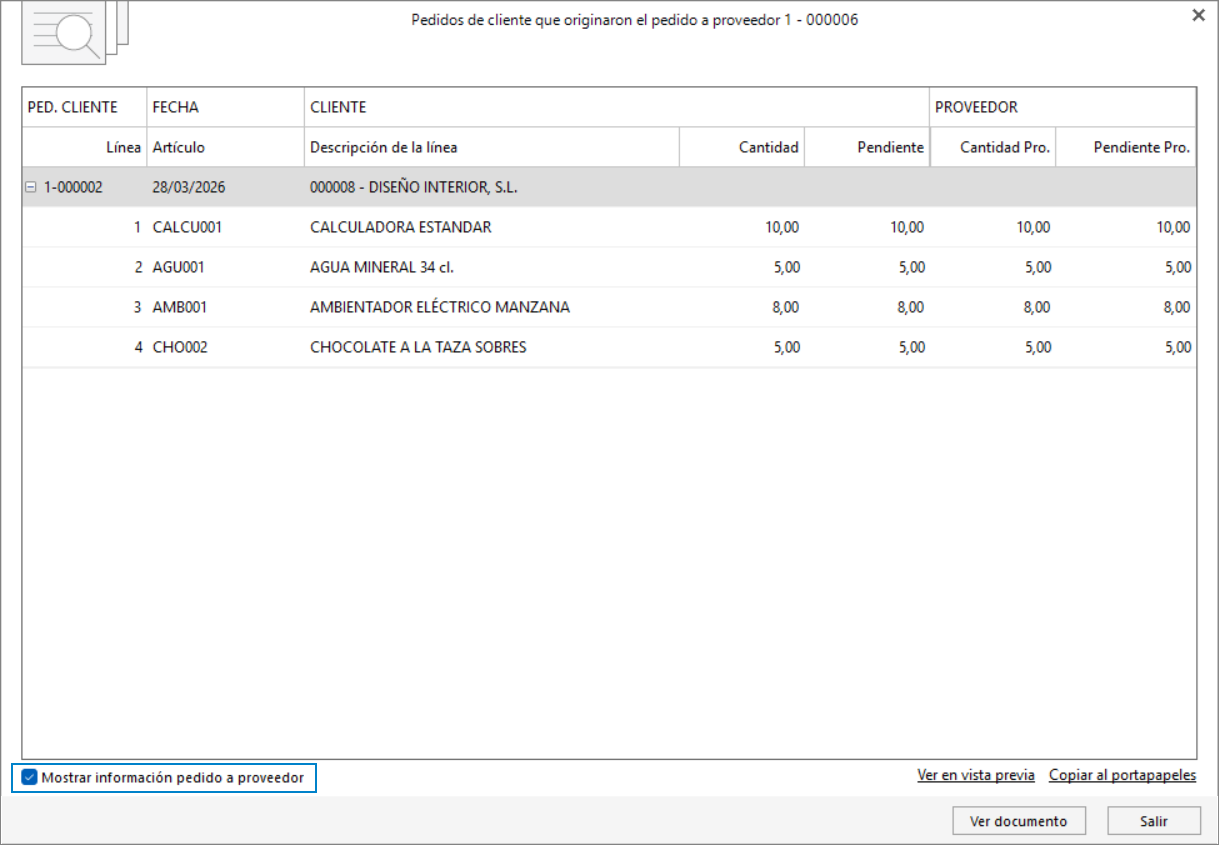Viewport: 1219px width, 845px height.
Task: Uncheck Mostrar información pedido a proveedor
Action: (29, 778)
